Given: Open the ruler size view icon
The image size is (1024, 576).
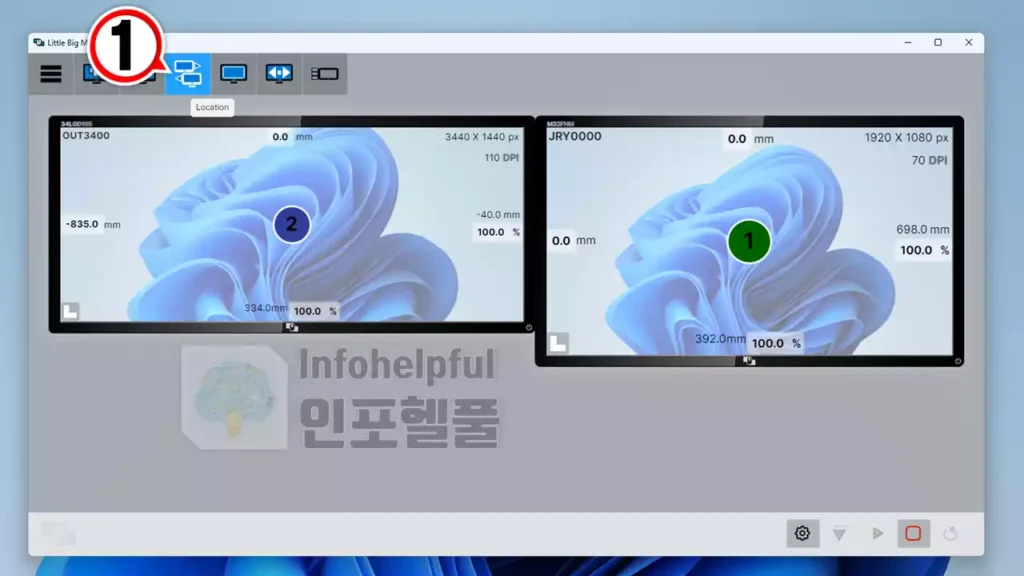Looking at the screenshot, I should [325, 74].
